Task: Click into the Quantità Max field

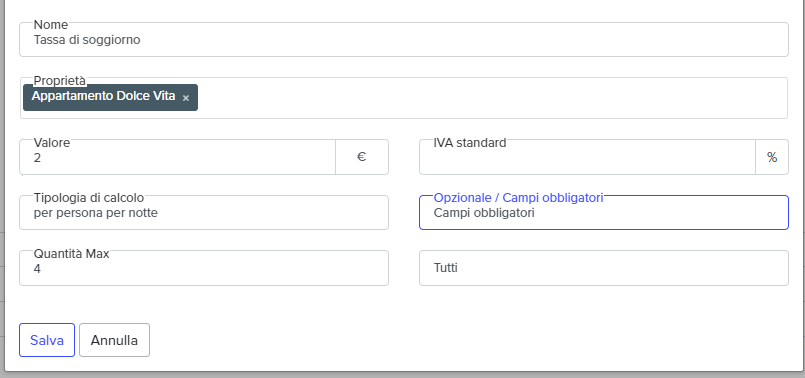Action: point(204,268)
